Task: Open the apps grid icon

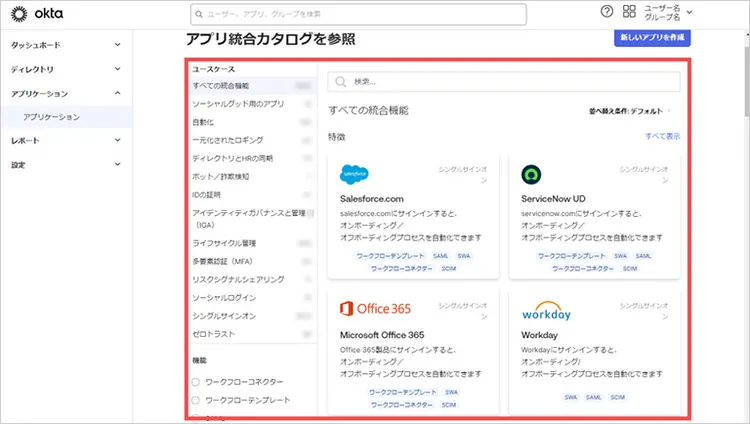Action: 629,11
